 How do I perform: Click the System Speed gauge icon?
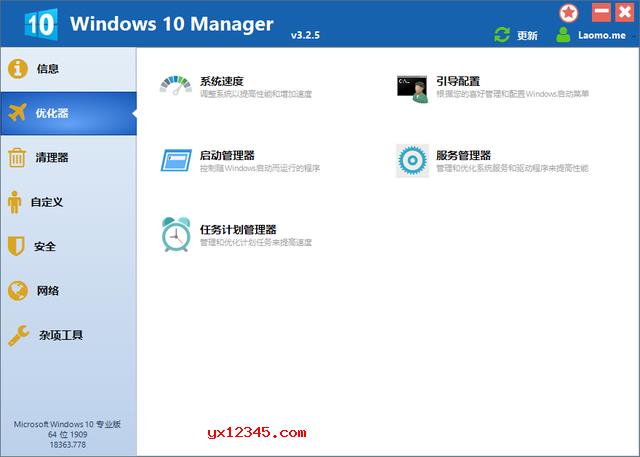(x=176, y=85)
